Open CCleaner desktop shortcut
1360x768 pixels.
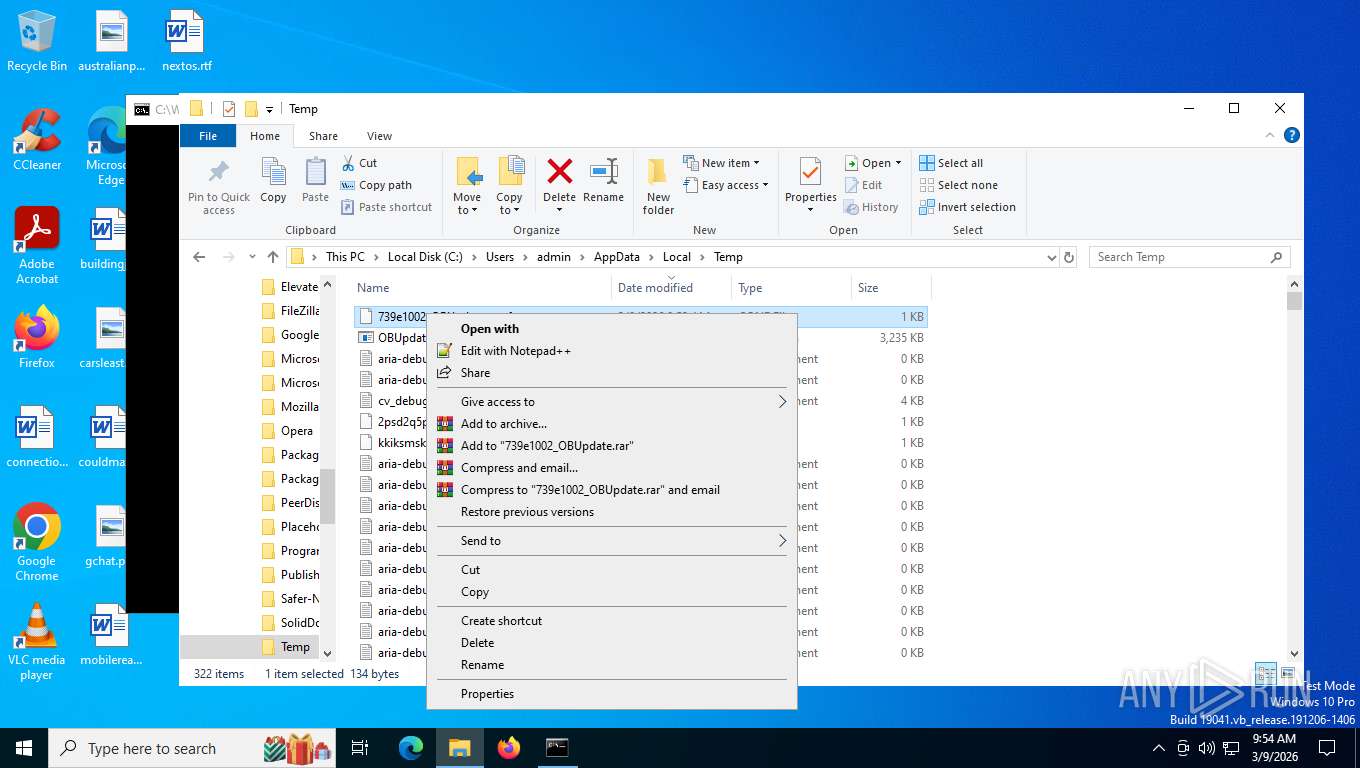(x=37, y=140)
